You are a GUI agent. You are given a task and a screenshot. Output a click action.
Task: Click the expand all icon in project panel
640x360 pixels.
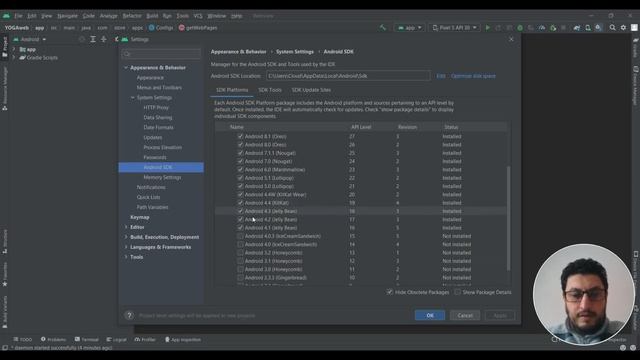click(93, 39)
